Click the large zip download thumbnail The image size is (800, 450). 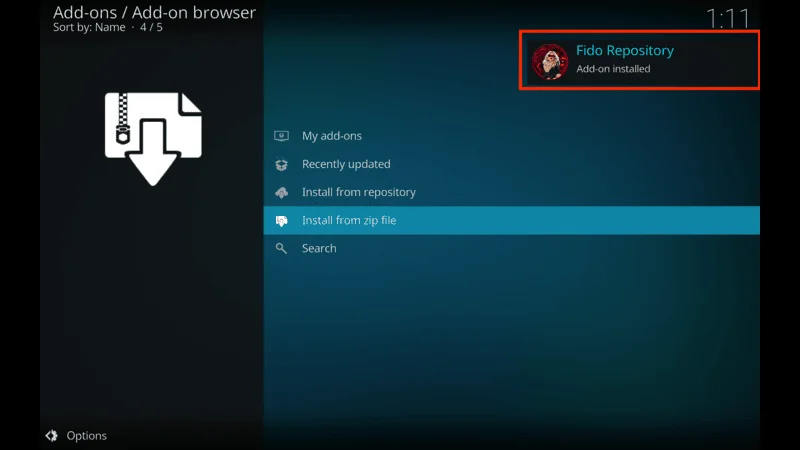(x=153, y=139)
